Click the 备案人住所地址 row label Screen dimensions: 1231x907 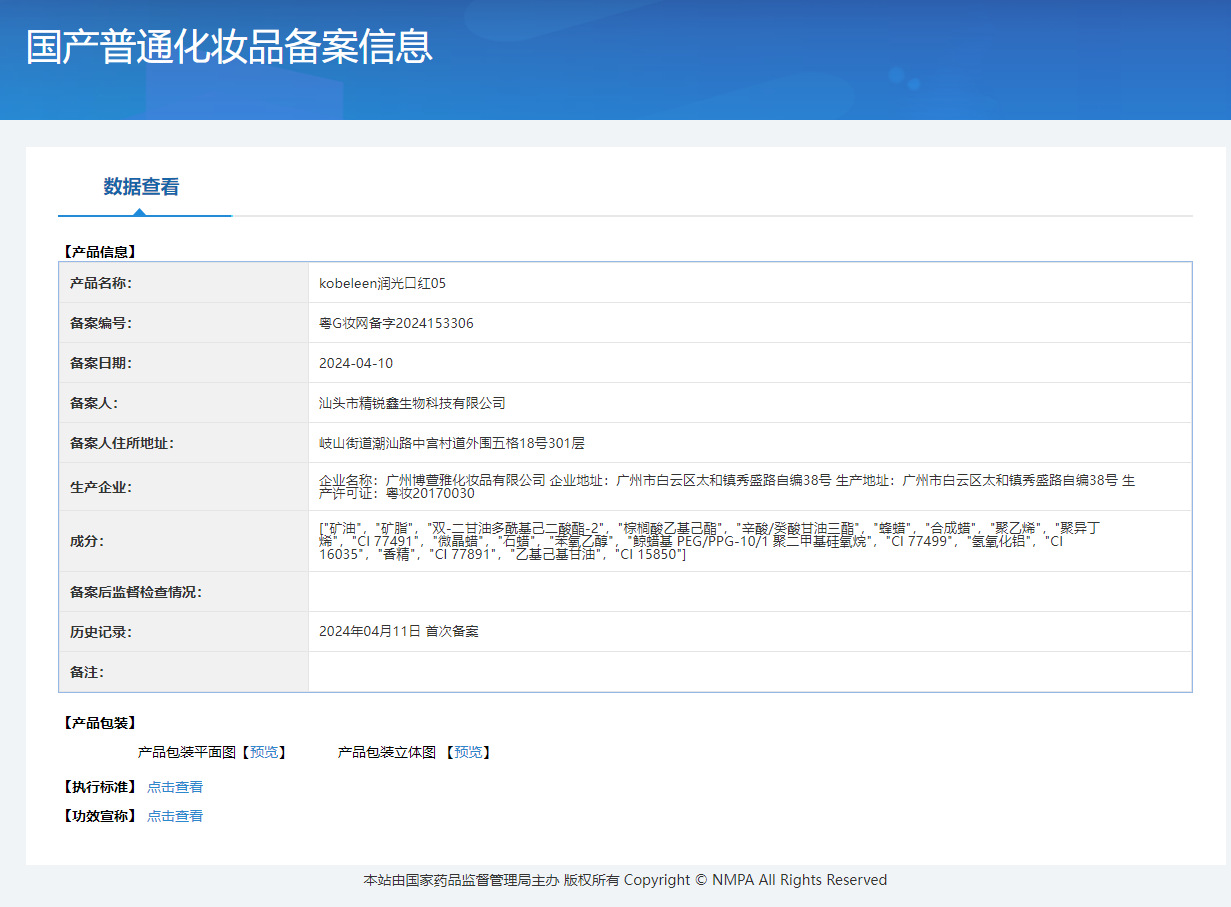(x=121, y=443)
